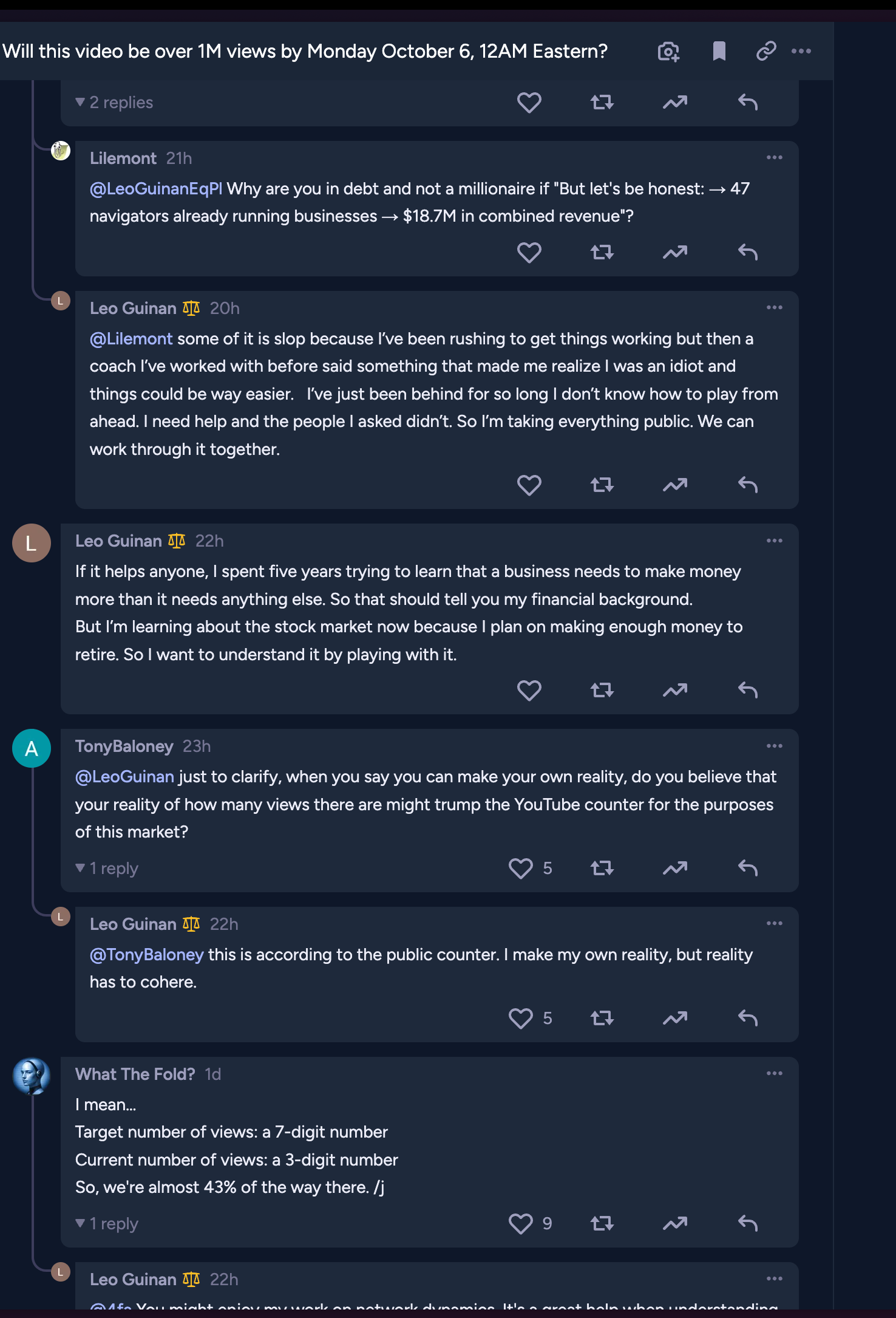Repost the 'reality has to cohere' reply

point(602,1018)
